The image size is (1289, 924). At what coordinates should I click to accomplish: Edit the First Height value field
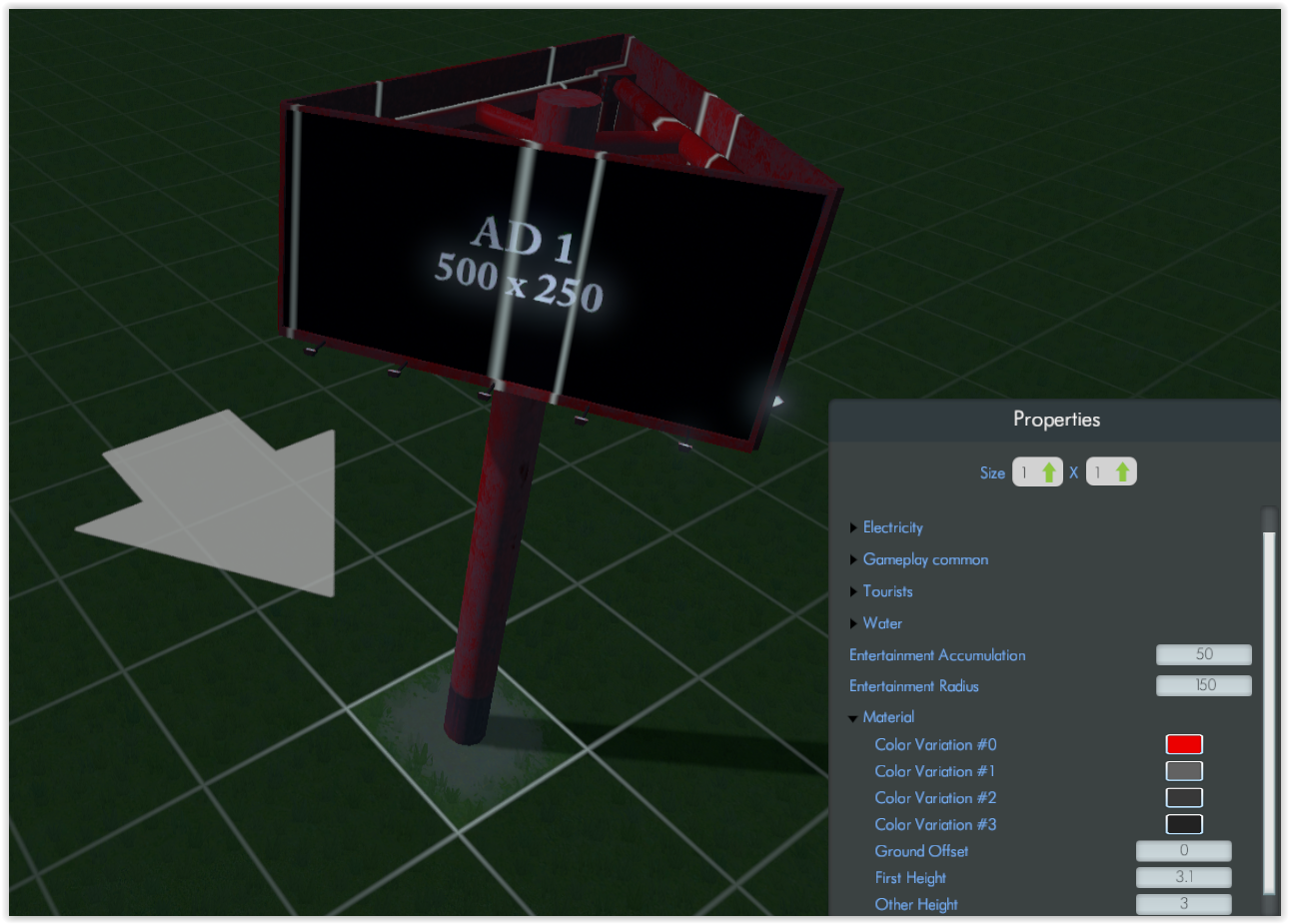[x=1183, y=877]
